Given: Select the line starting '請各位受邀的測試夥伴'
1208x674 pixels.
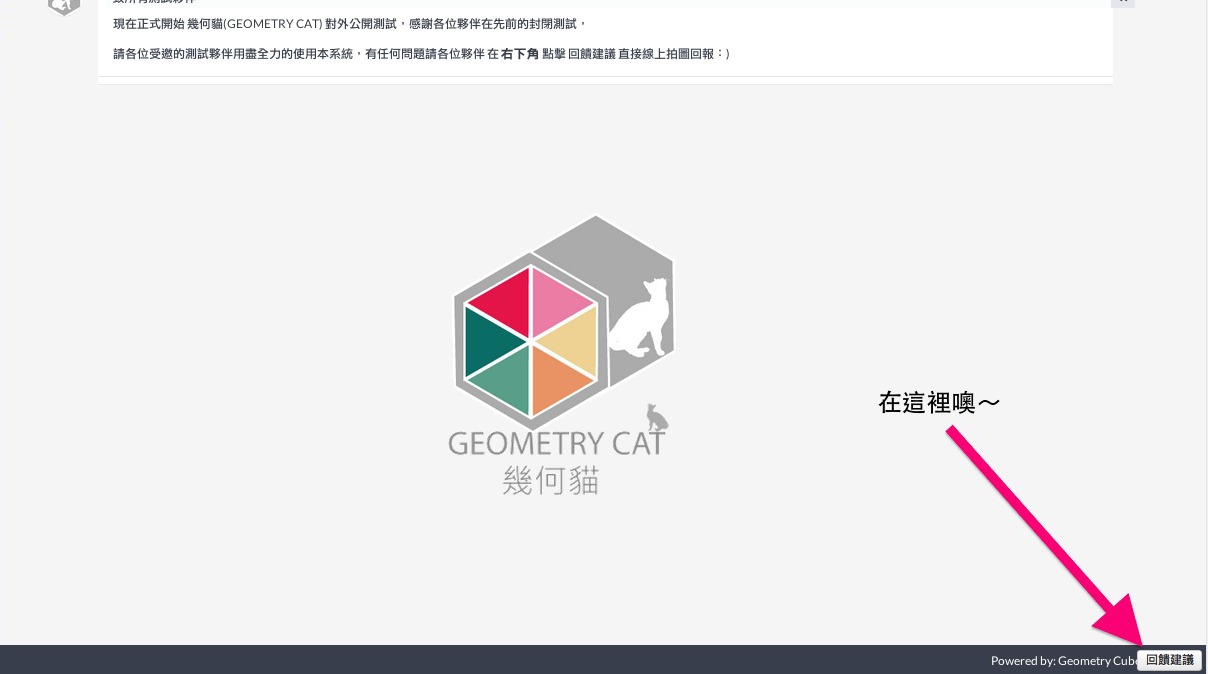Looking at the screenshot, I should [422, 54].
